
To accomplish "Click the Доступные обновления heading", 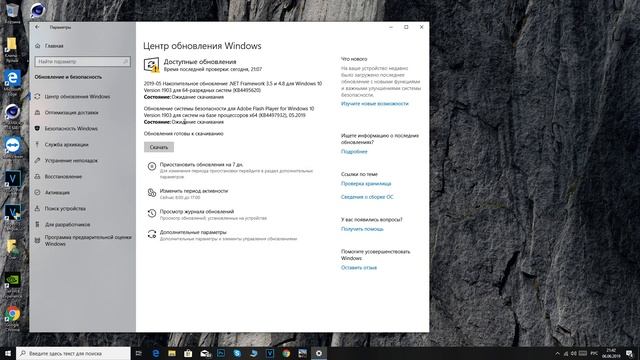I will (x=200, y=62).
